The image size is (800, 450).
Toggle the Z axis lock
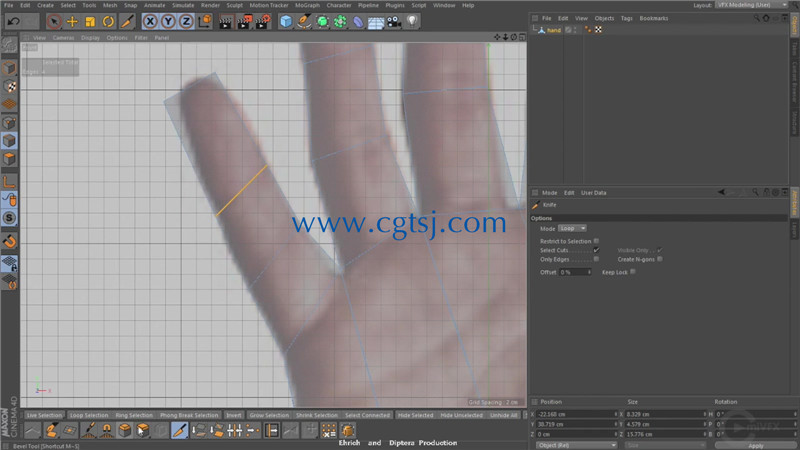186,21
